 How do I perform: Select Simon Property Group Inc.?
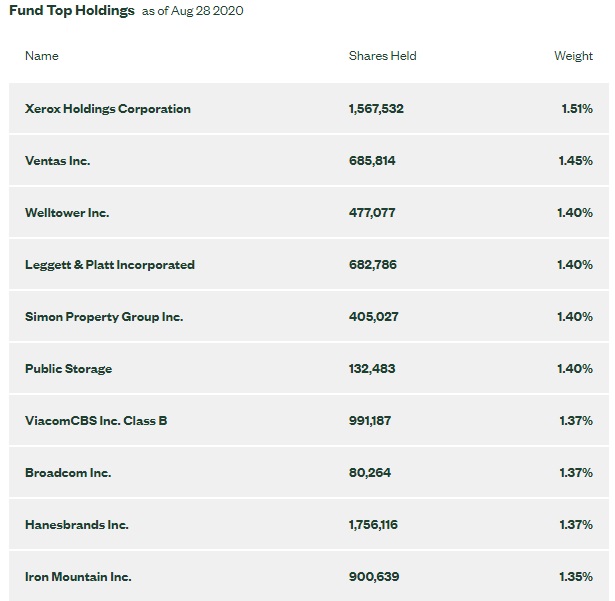[x=104, y=317]
